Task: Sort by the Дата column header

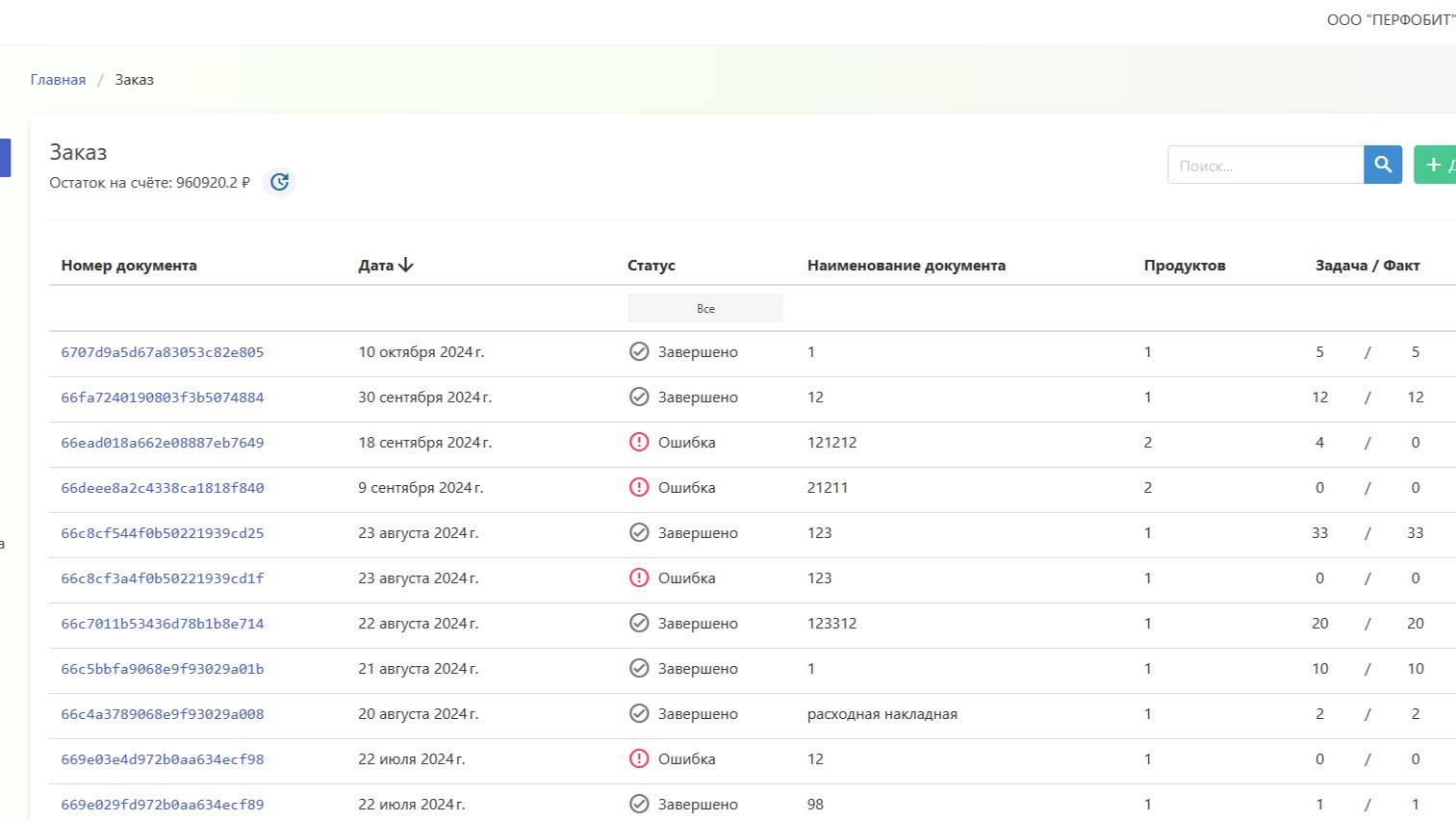Action: pyautogui.click(x=375, y=266)
